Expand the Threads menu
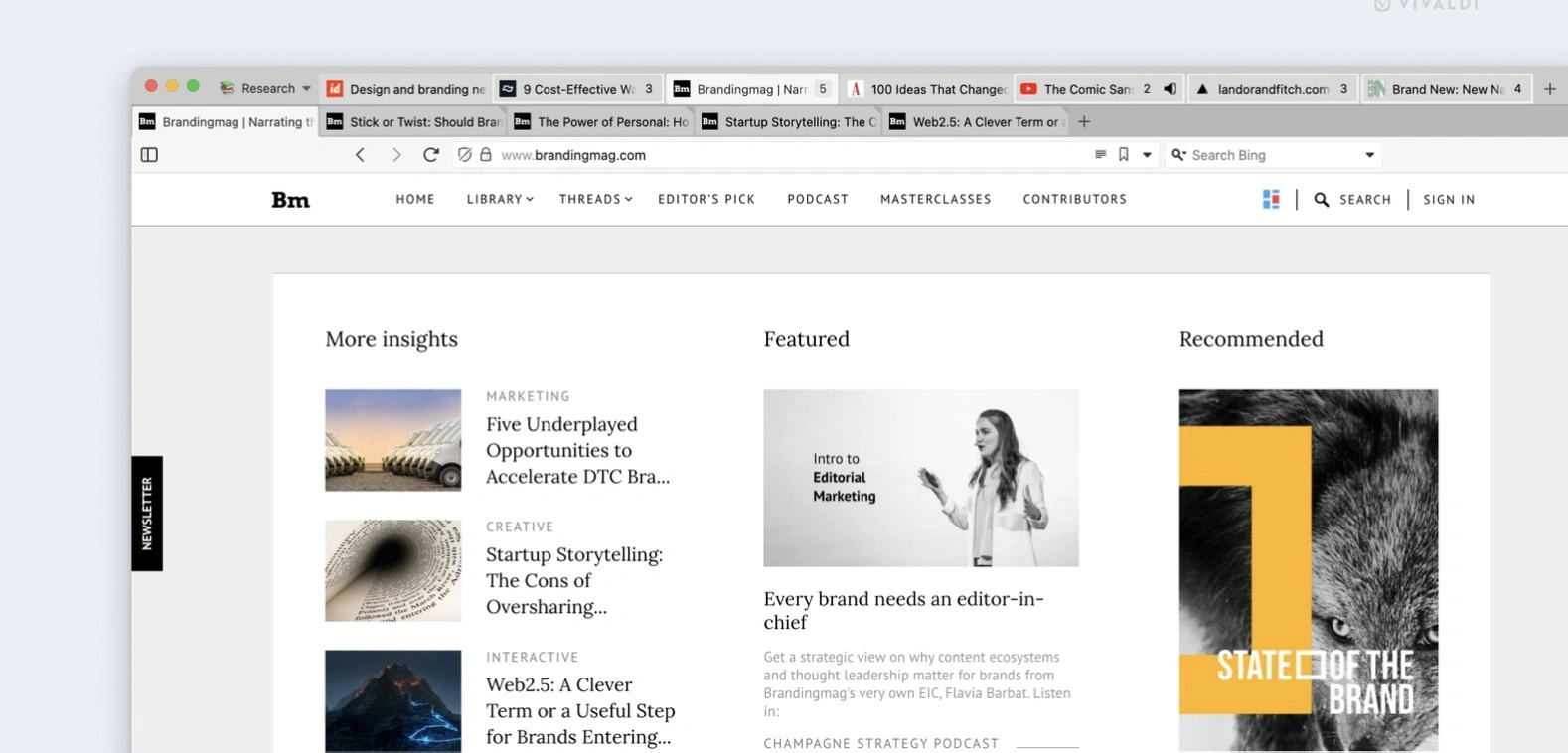This screenshot has width=1568, height=753. pyautogui.click(x=595, y=200)
